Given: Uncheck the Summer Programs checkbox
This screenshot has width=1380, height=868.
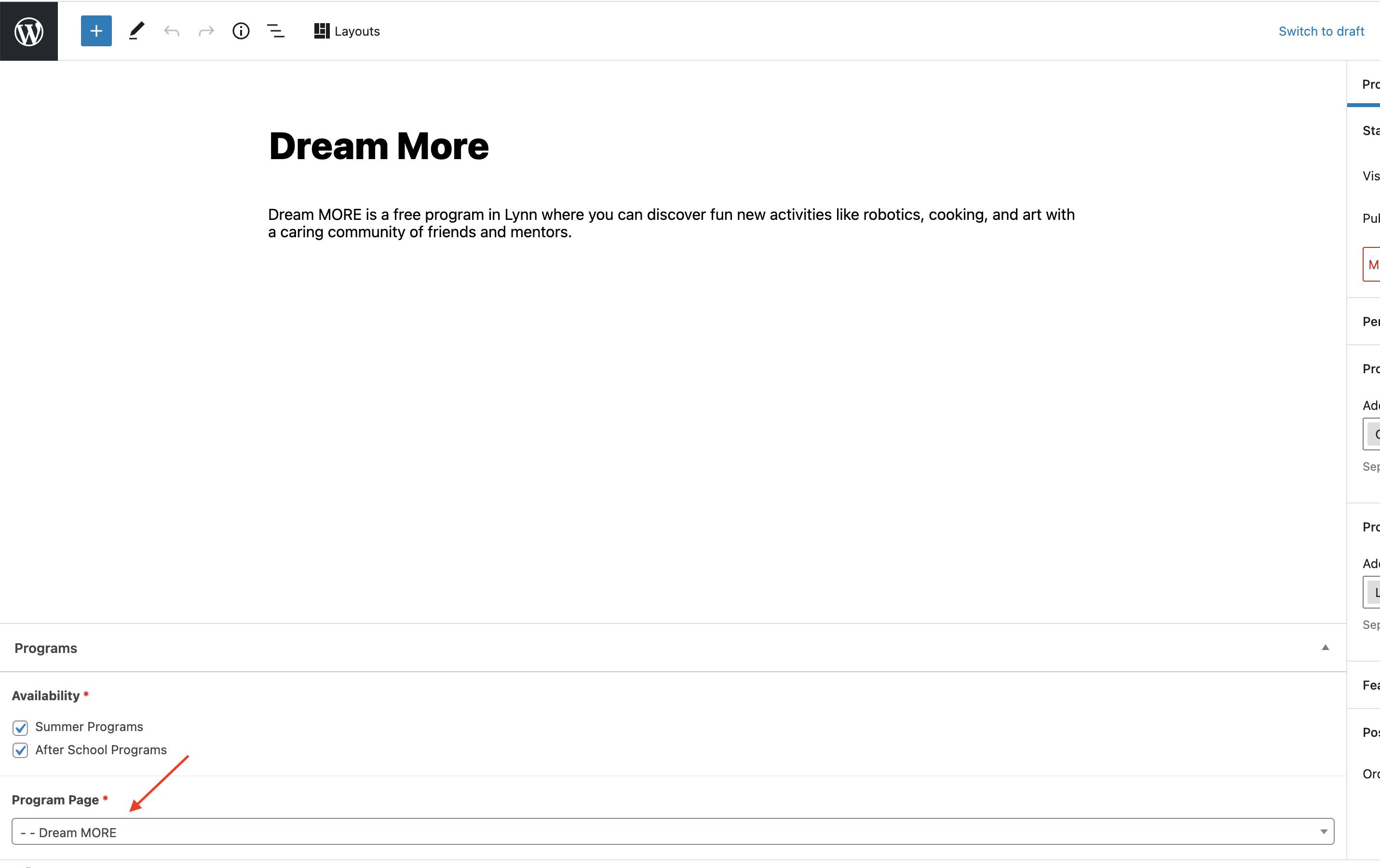Looking at the screenshot, I should point(21,728).
